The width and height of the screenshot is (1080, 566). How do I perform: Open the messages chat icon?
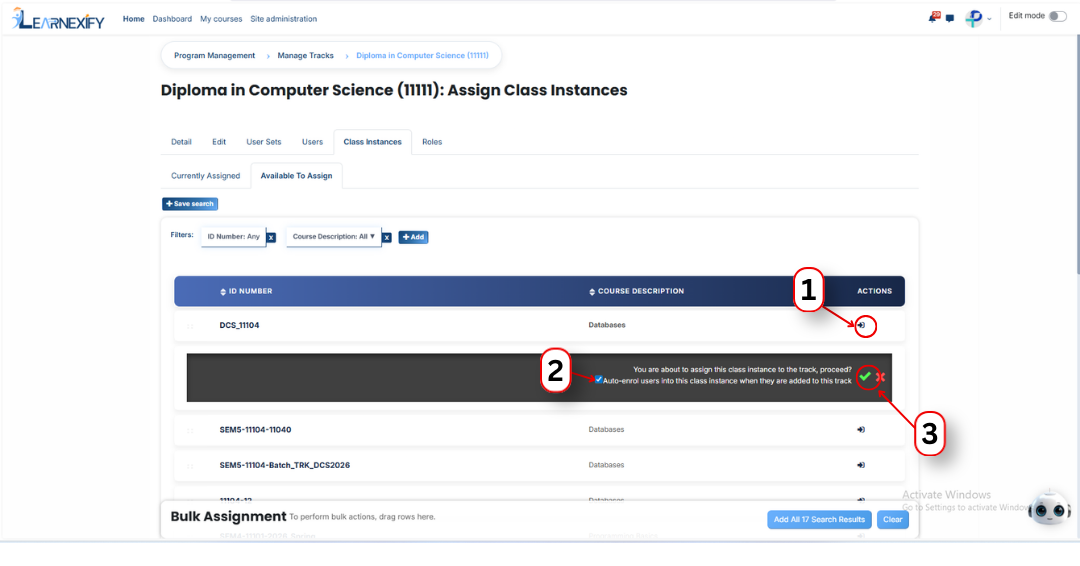pyautogui.click(x=950, y=19)
